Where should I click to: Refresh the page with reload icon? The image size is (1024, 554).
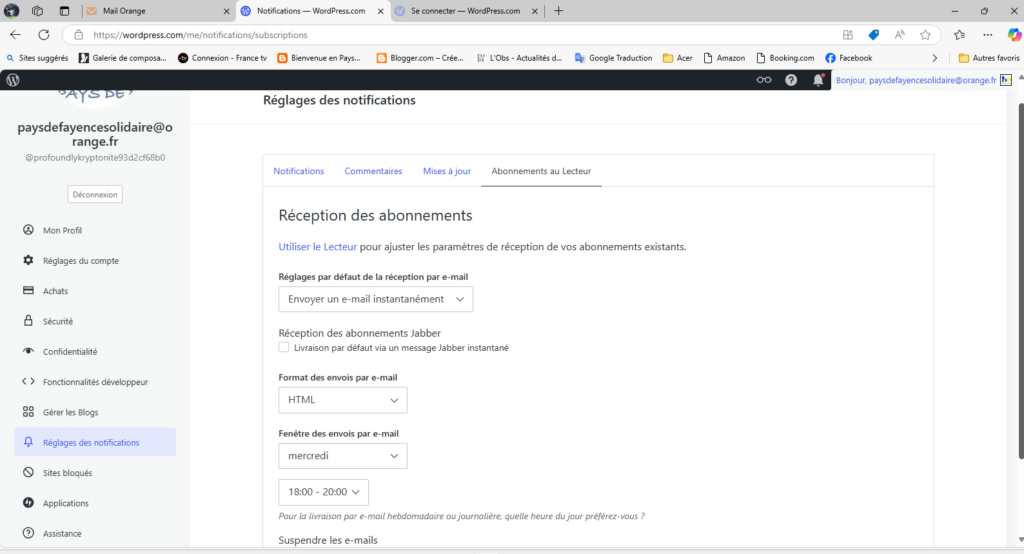[x=44, y=34]
